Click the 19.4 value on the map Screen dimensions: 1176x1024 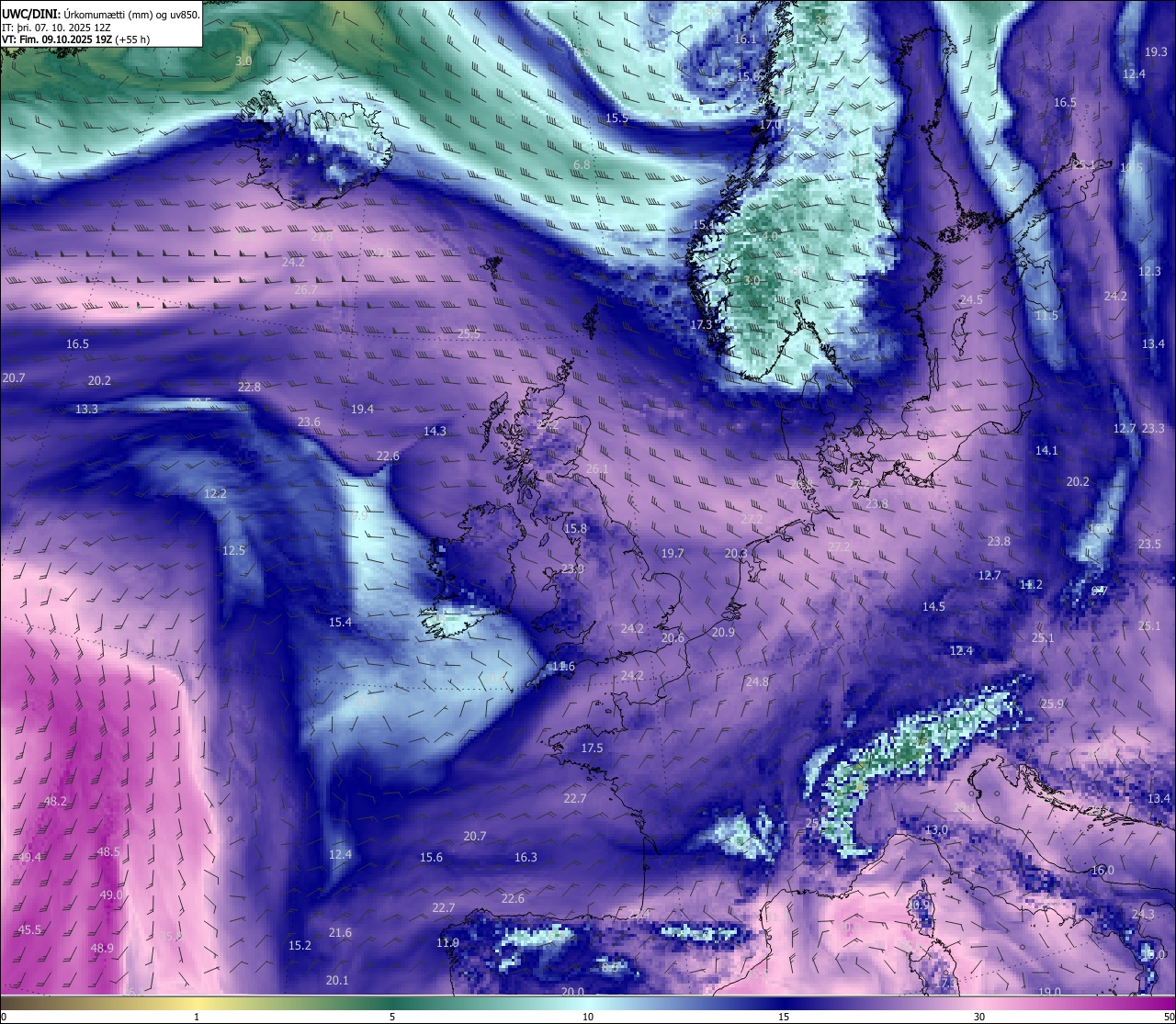(362, 409)
